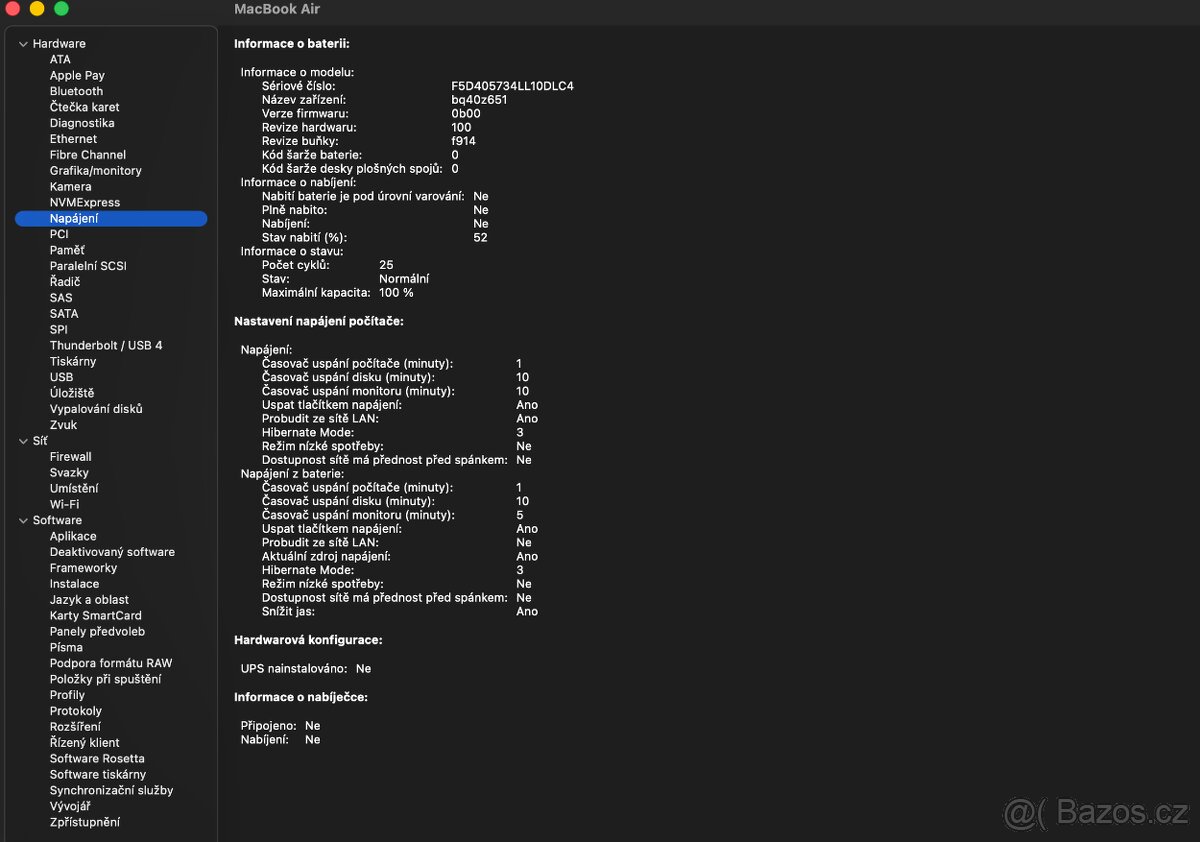Click the yellow minimize window button
The height and width of the screenshot is (842, 1200).
[37, 9]
